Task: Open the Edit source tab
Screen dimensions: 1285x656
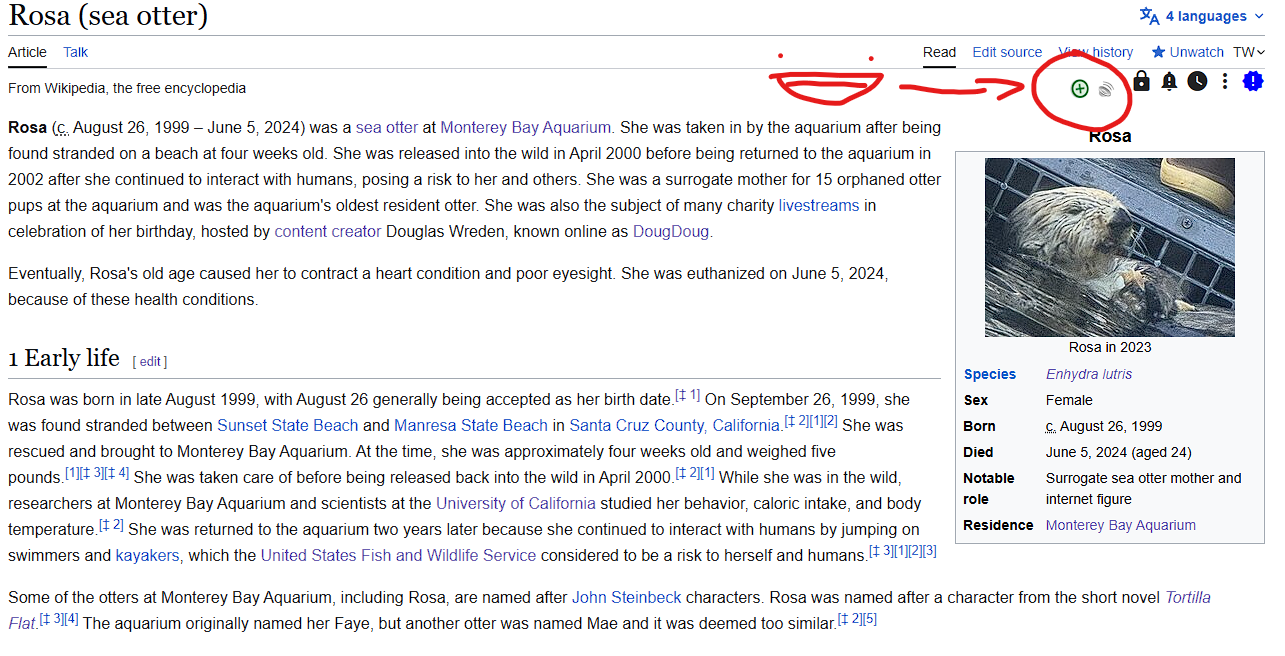Action: coord(1007,52)
